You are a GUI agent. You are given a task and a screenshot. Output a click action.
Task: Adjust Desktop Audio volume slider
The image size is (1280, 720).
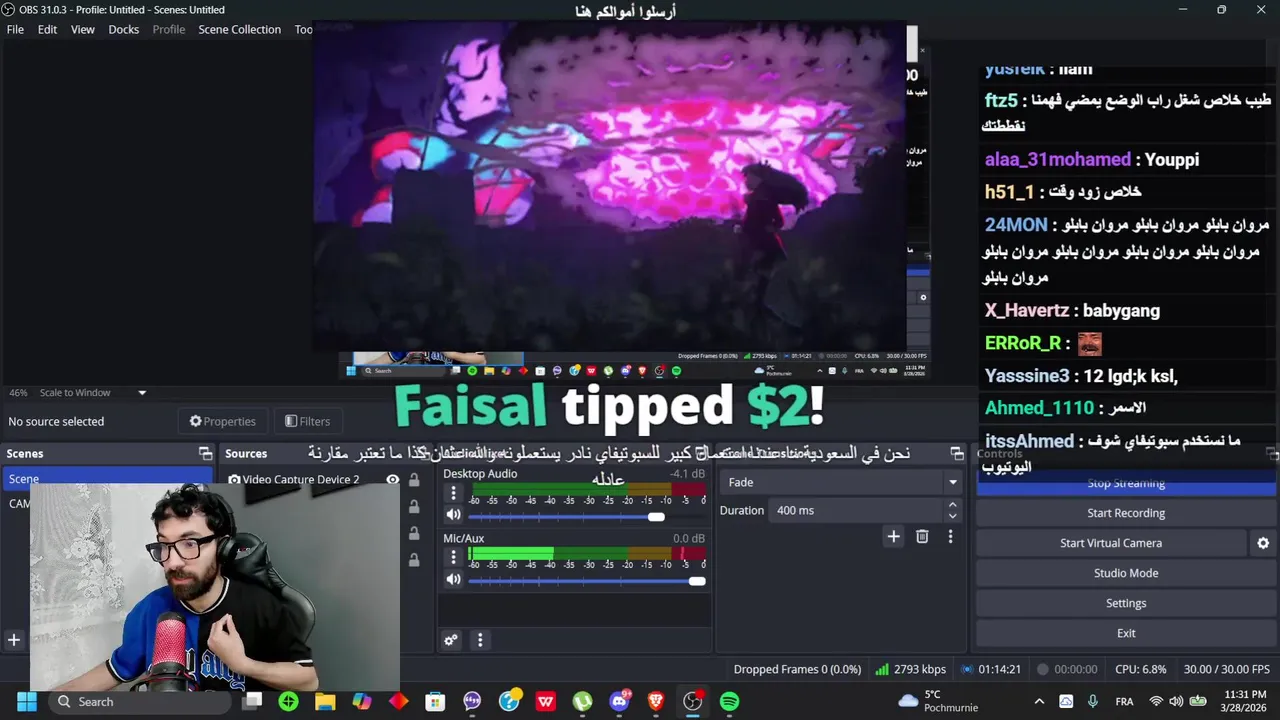(655, 516)
